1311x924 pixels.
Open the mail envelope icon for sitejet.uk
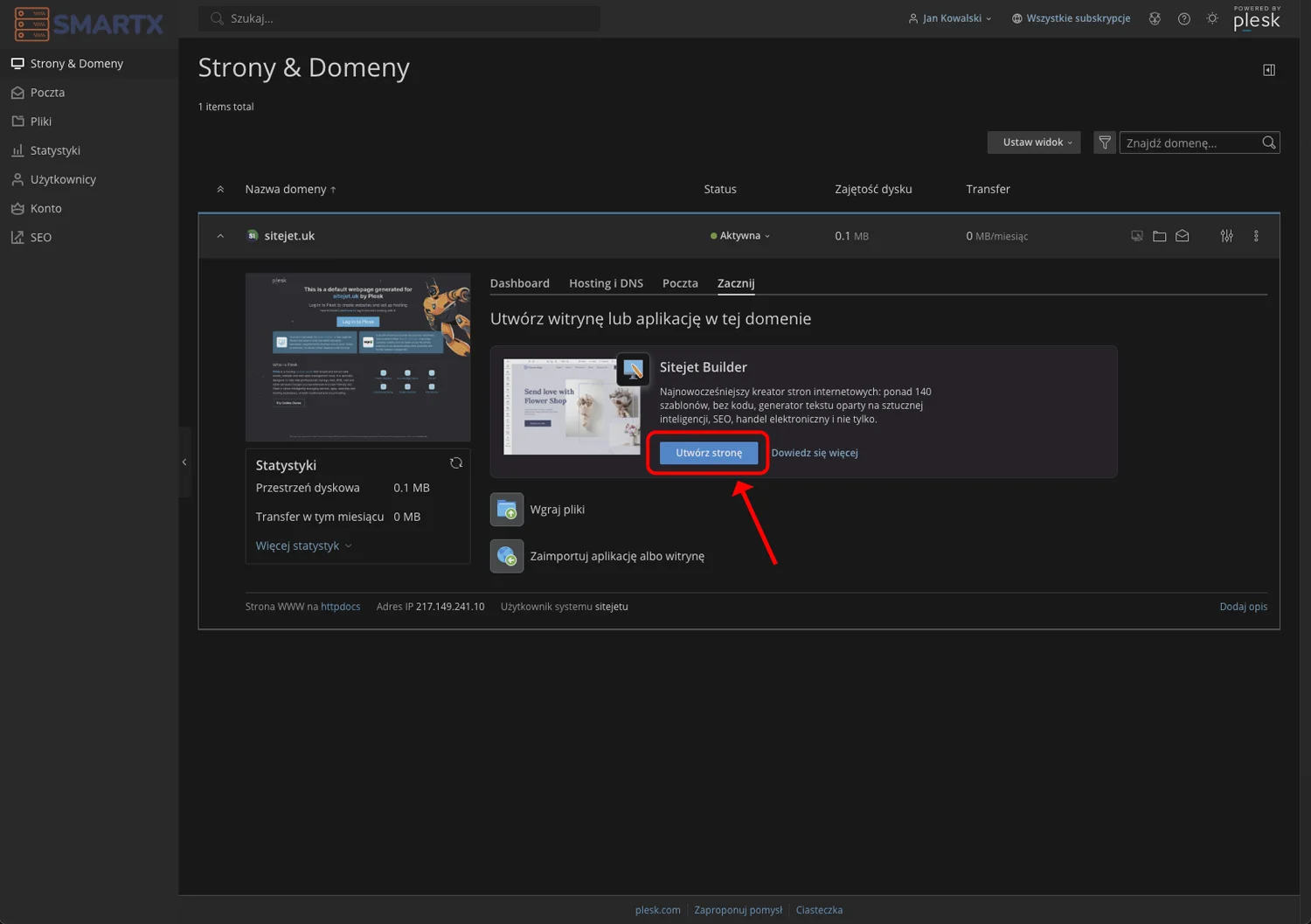pyautogui.click(x=1182, y=236)
